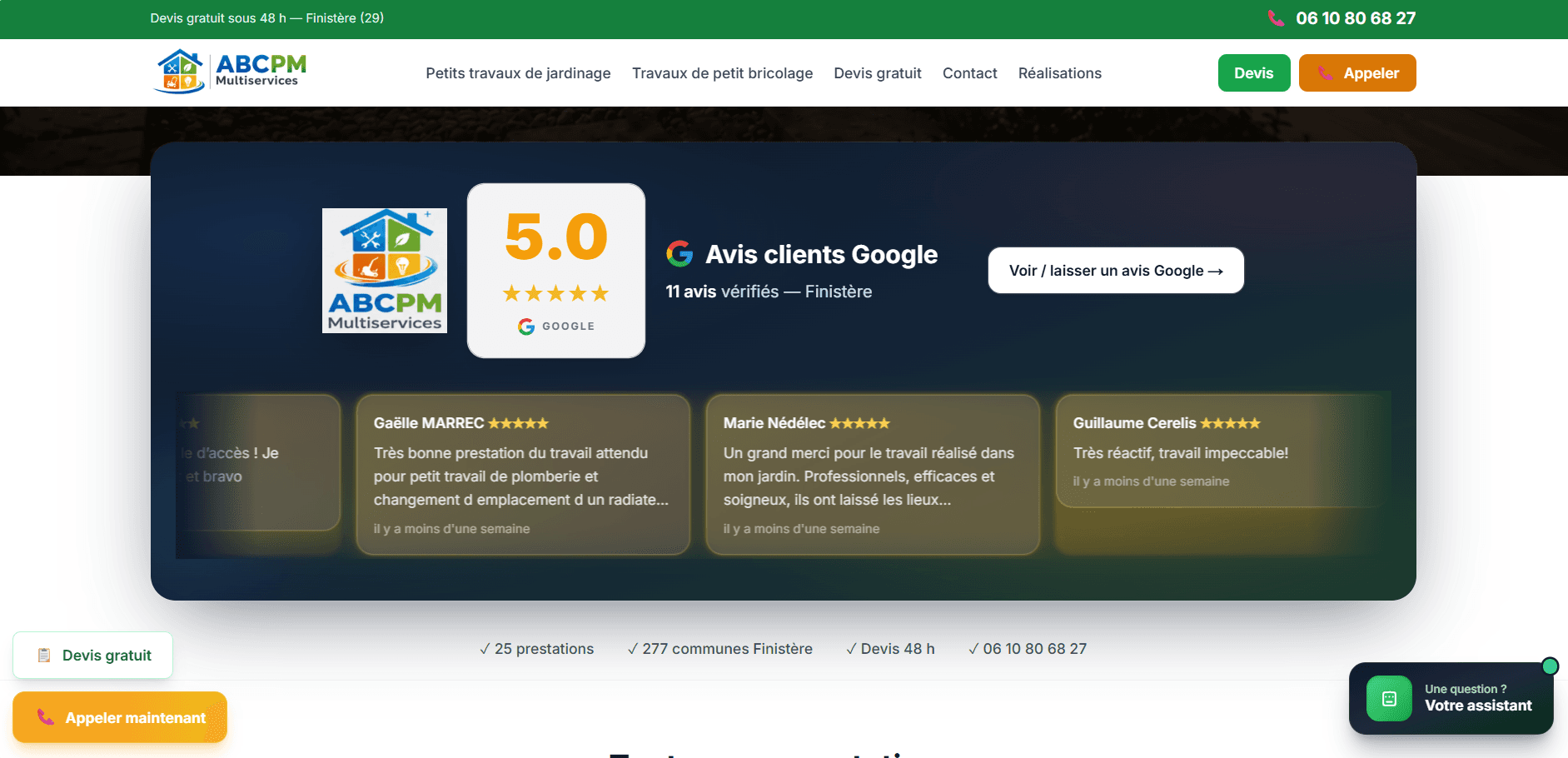Click the "✓ Devis 48 h" text
The width and height of the screenshot is (1568, 758).
[x=890, y=649]
